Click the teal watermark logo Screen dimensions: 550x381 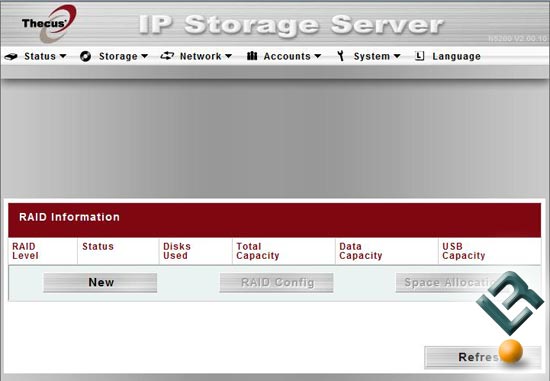coord(510,303)
